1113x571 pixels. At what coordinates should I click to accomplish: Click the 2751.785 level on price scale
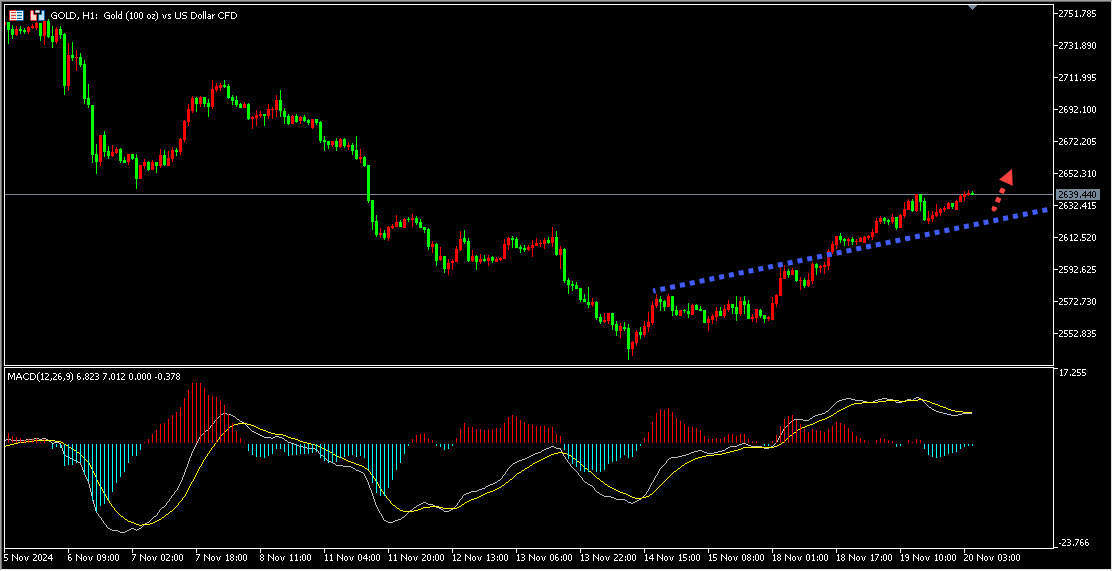coord(1082,14)
